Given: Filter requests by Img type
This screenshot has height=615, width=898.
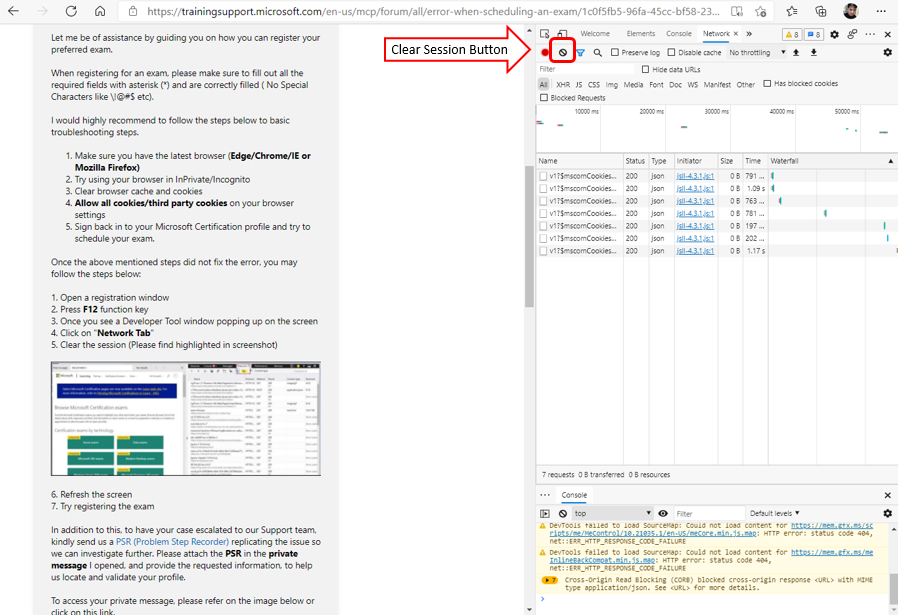Looking at the screenshot, I should (x=612, y=85).
